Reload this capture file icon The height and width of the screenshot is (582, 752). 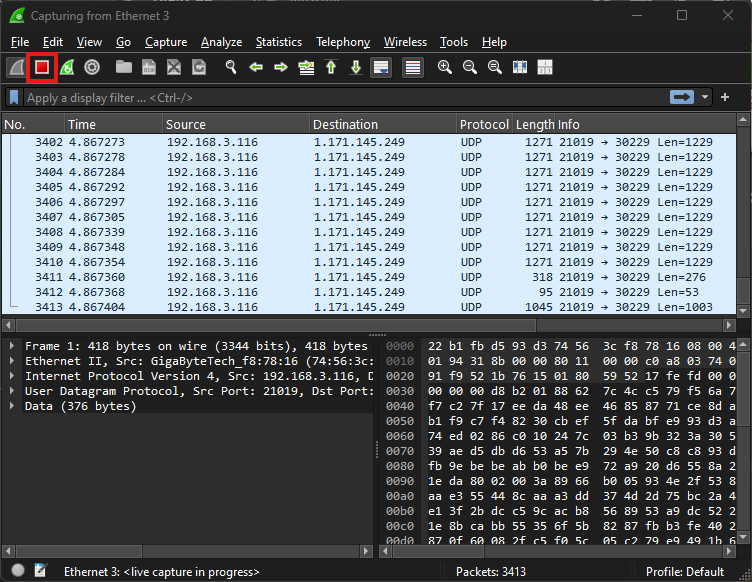pos(199,68)
